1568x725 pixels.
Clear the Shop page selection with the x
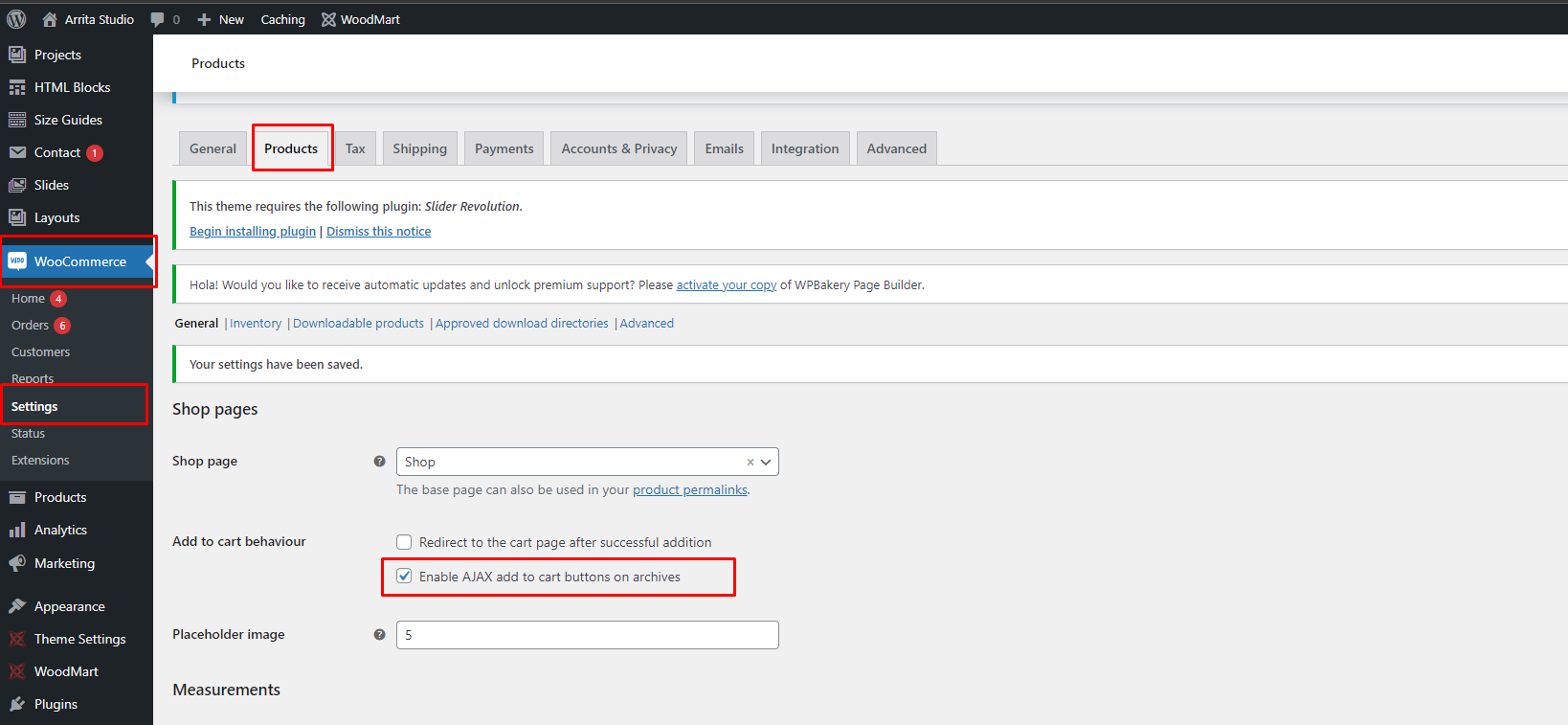pos(750,462)
